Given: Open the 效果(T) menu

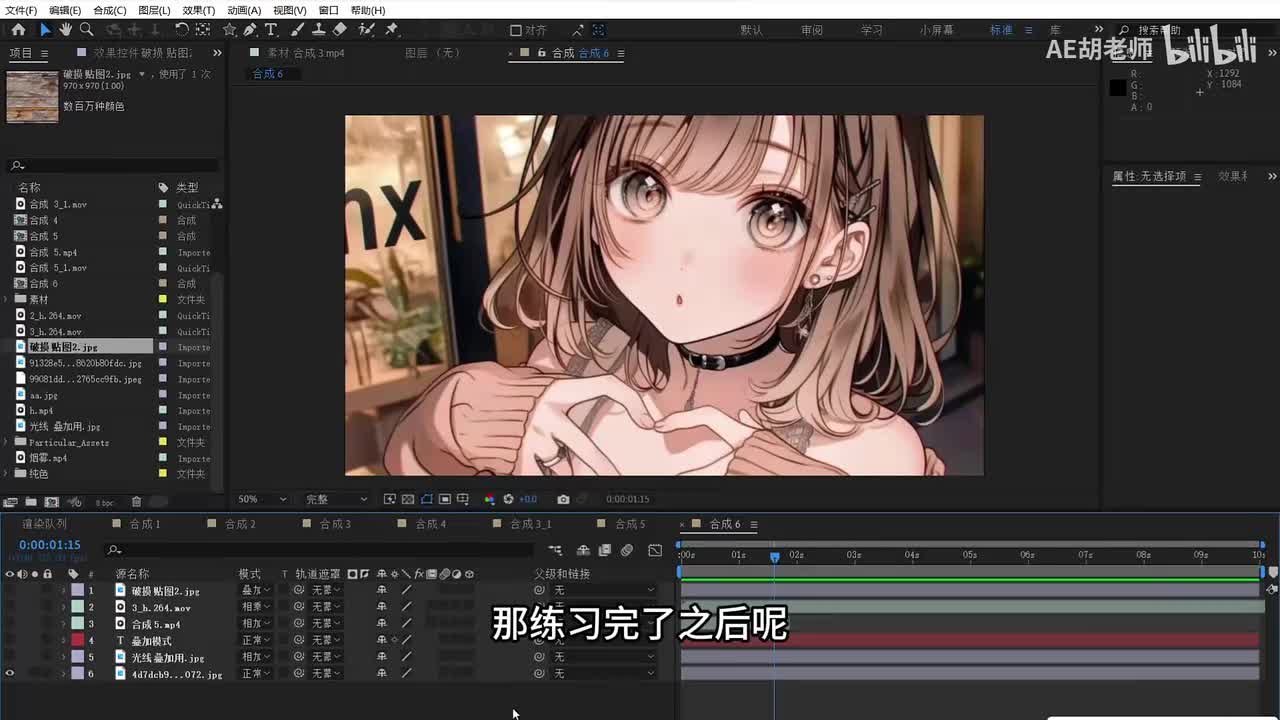Looking at the screenshot, I should click(x=199, y=10).
